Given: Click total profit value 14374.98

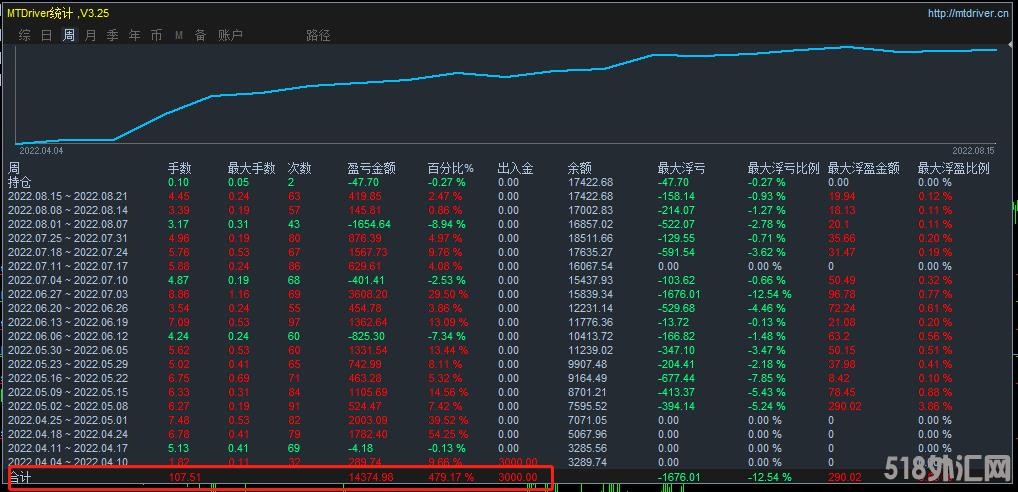Looking at the screenshot, I should [x=371, y=478].
